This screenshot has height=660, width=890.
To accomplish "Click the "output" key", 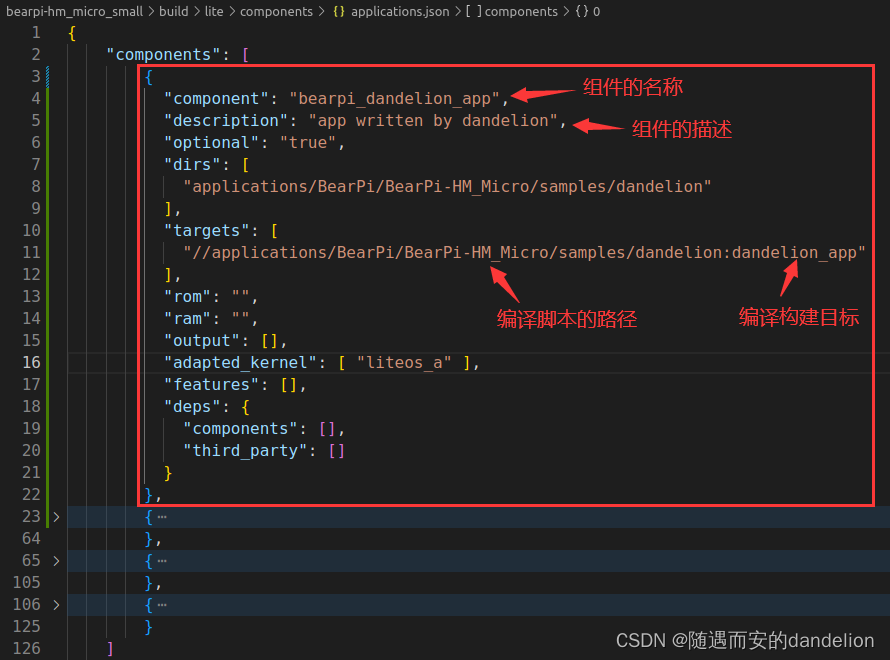I will [202, 340].
